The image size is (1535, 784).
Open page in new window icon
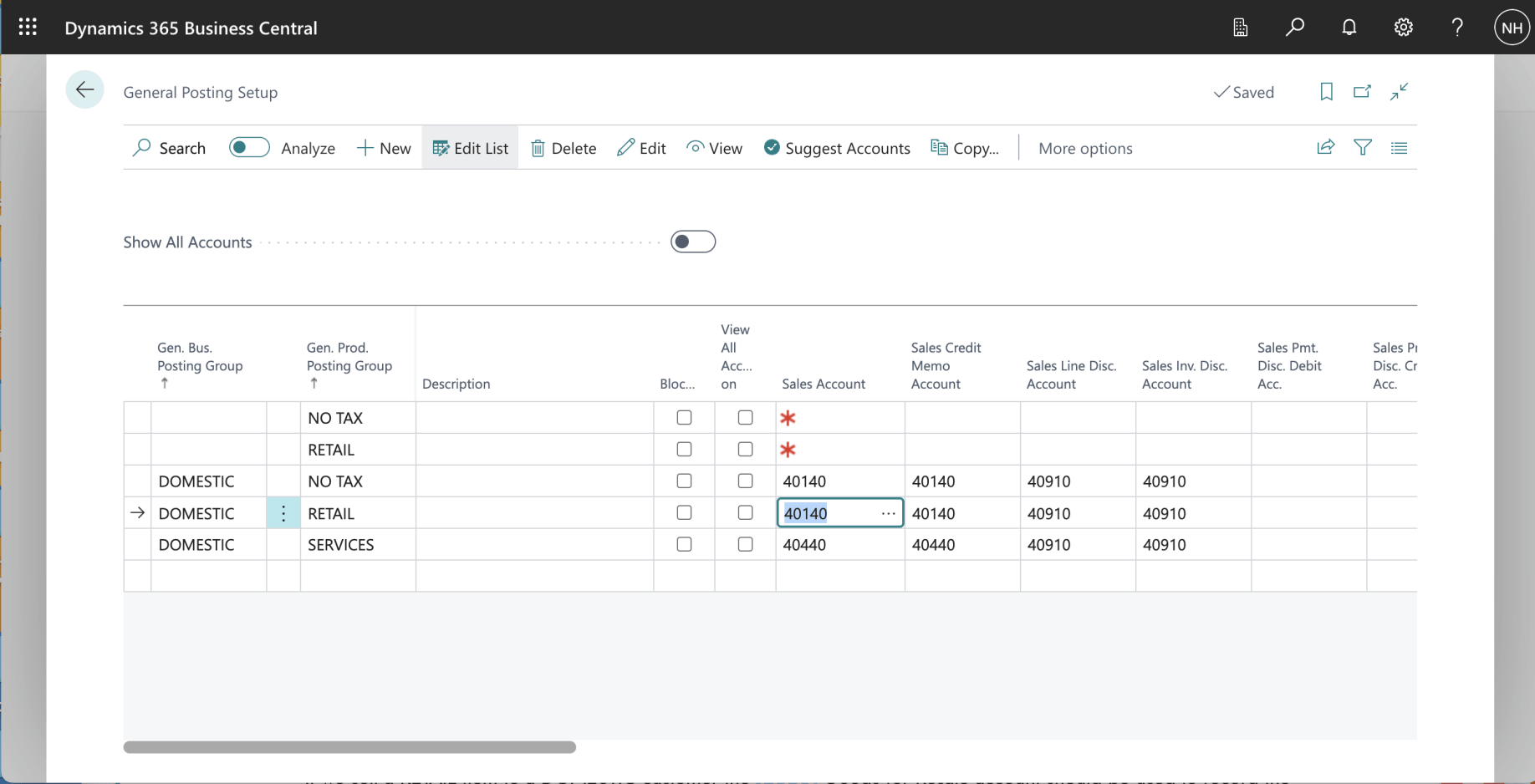tap(1362, 92)
